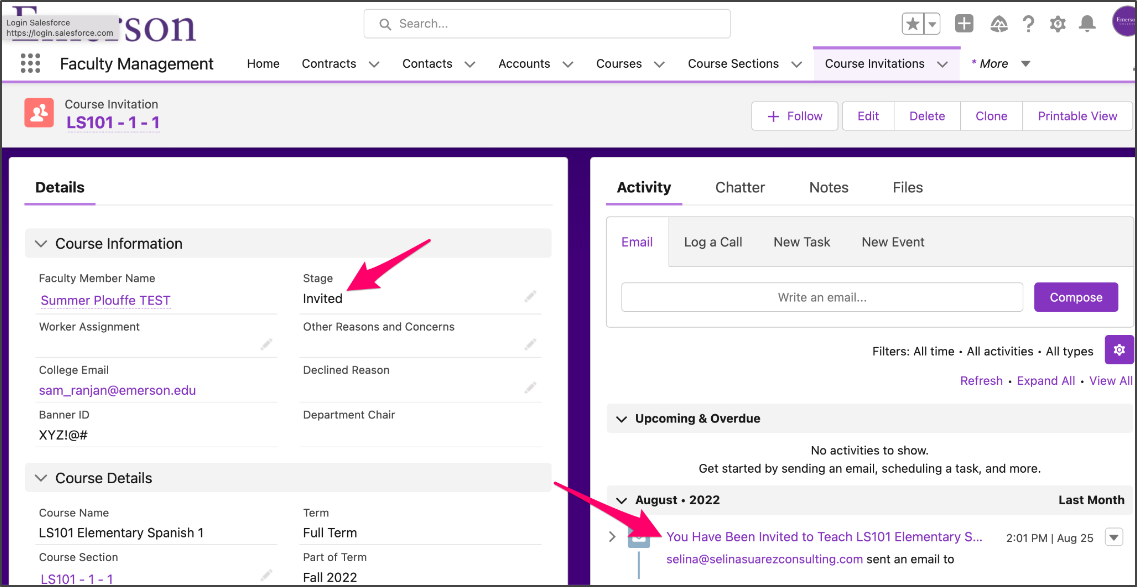Screen dimensions: 1137x587
Task: Switch to the Notes tab
Action: click(829, 188)
